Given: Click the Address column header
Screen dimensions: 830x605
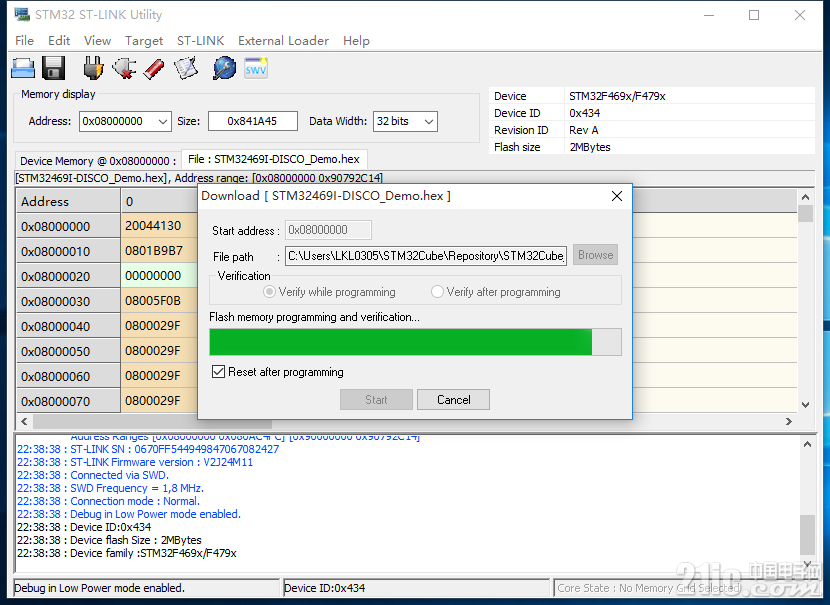Looking at the screenshot, I should [x=68, y=201].
